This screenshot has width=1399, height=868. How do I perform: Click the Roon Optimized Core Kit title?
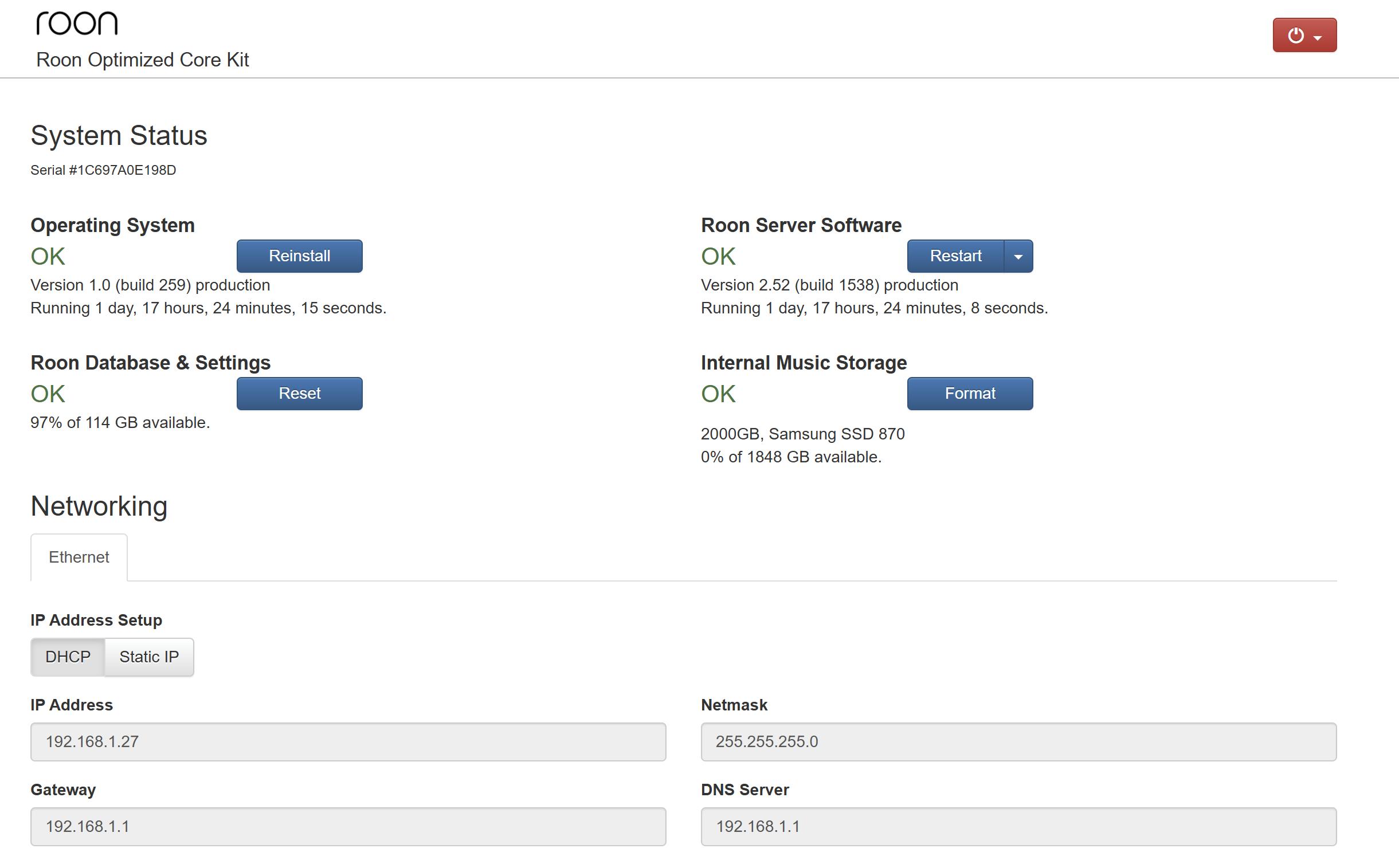[143, 60]
